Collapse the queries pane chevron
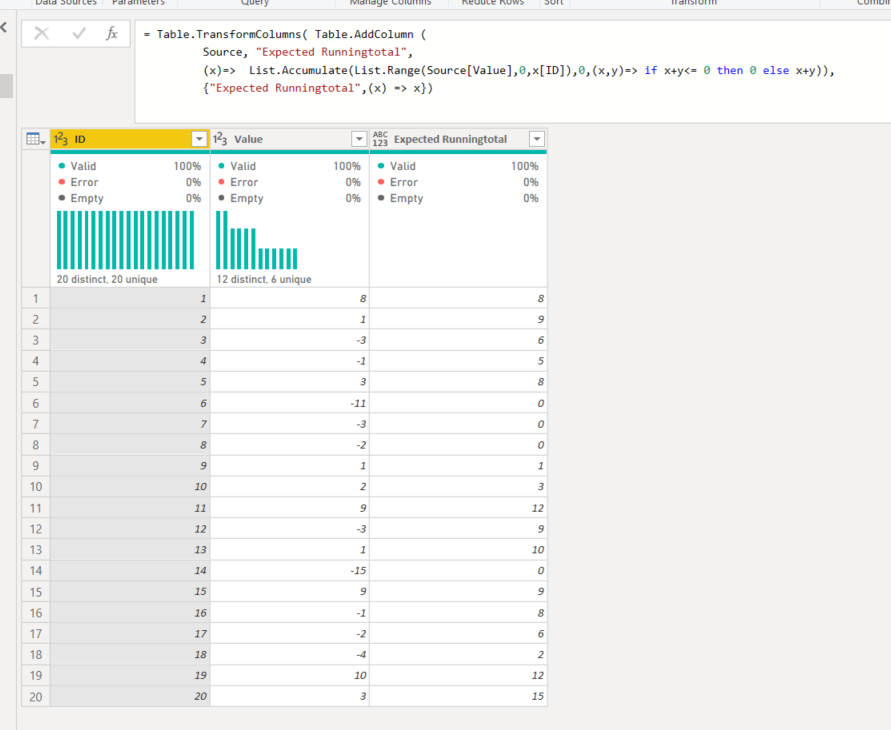 [x=4, y=27]
